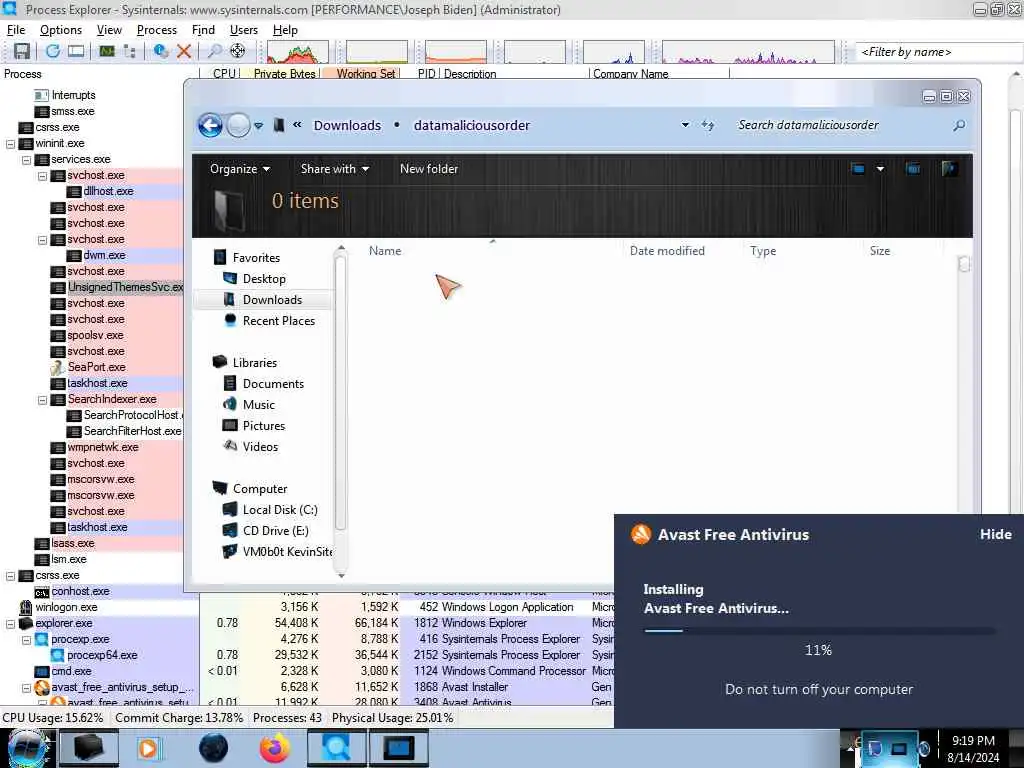Open the Help menu

285,30
